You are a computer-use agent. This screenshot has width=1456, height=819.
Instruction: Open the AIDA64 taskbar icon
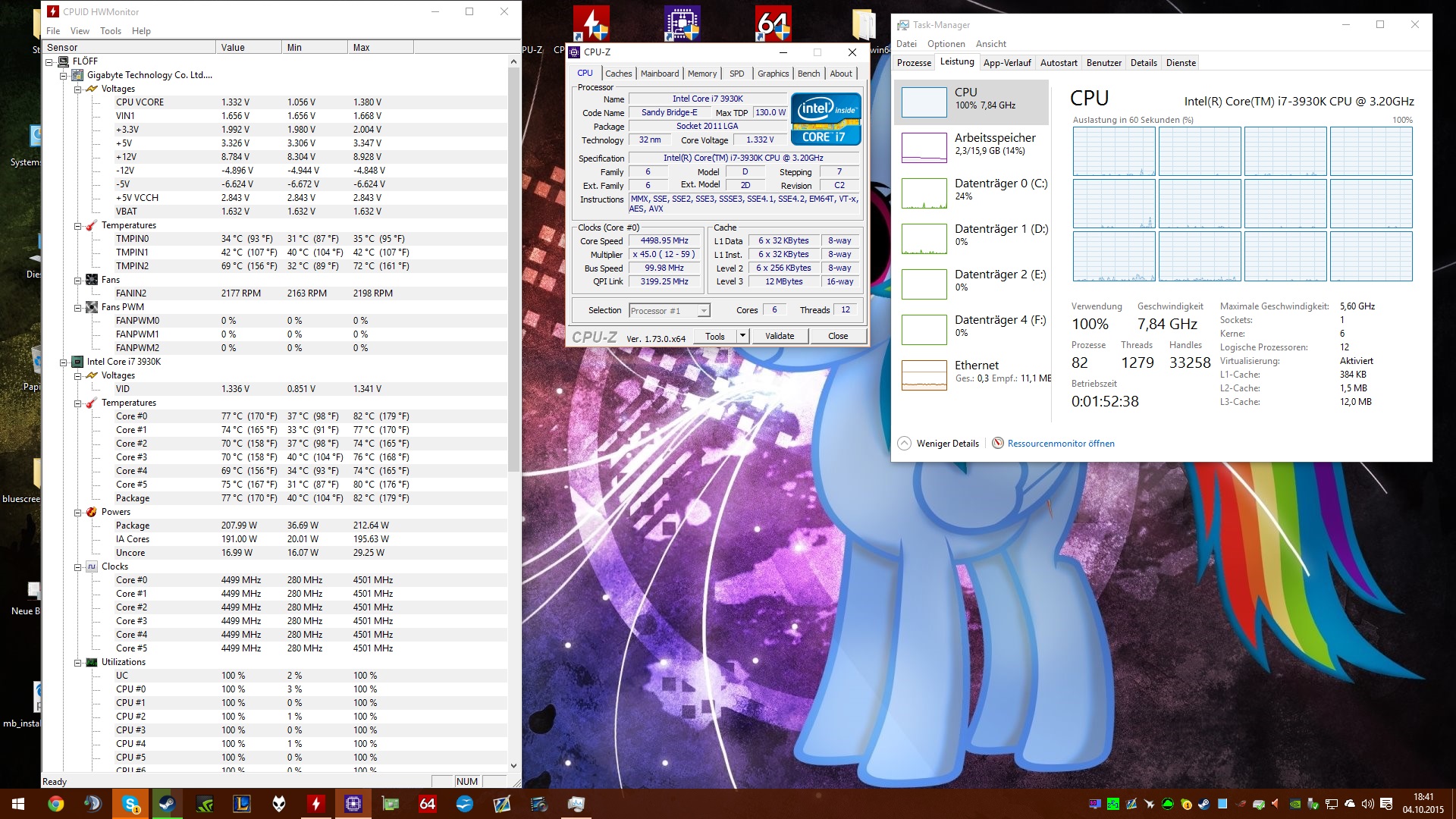(x=428, y=804)
